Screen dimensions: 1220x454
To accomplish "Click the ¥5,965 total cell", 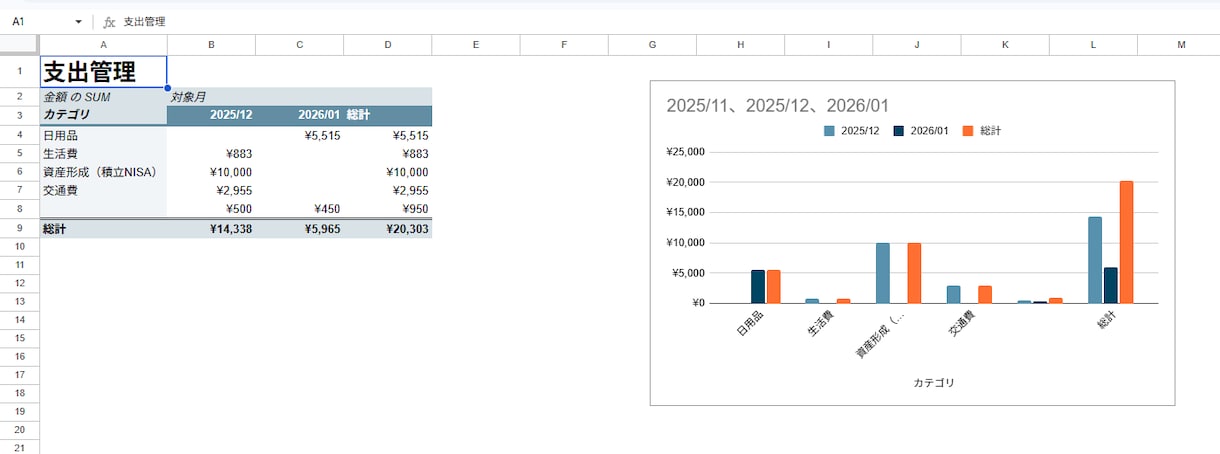I will pyautogui.click(x=299, y=229).
